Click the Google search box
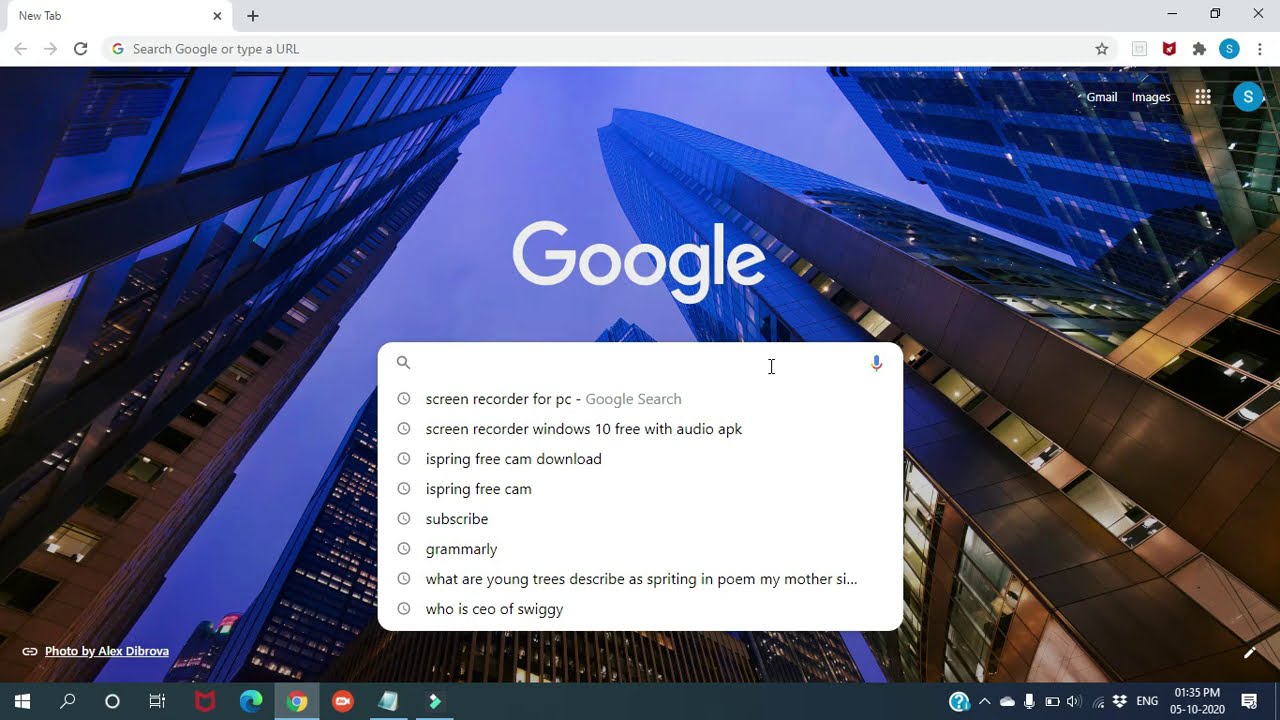 tap(640, 363)
